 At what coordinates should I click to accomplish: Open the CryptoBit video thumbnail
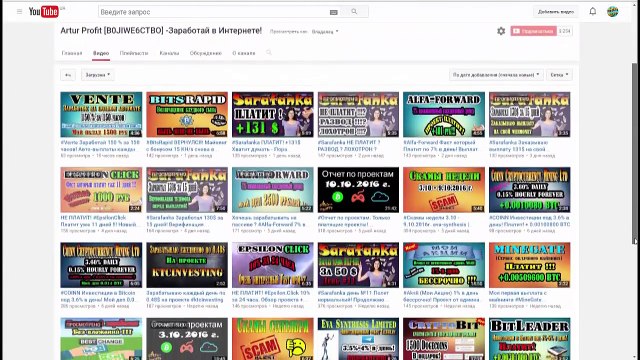coord(444,339)
